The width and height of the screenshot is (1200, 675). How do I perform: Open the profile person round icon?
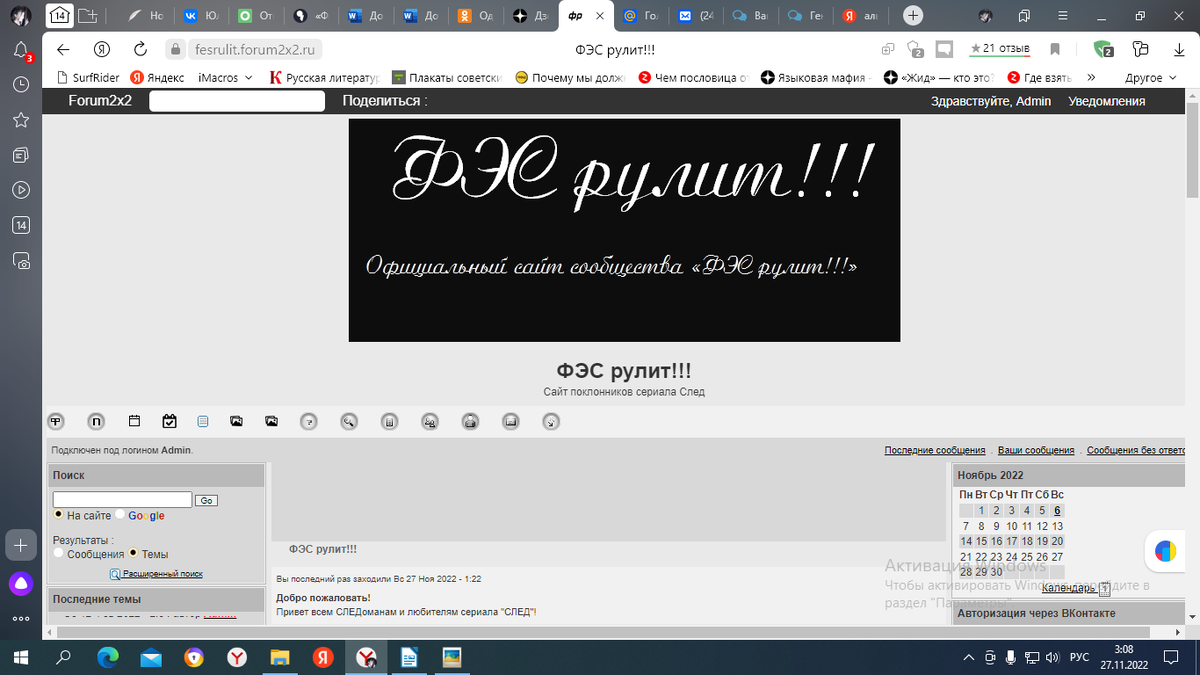pyautogui.click(x=470, y=421)
